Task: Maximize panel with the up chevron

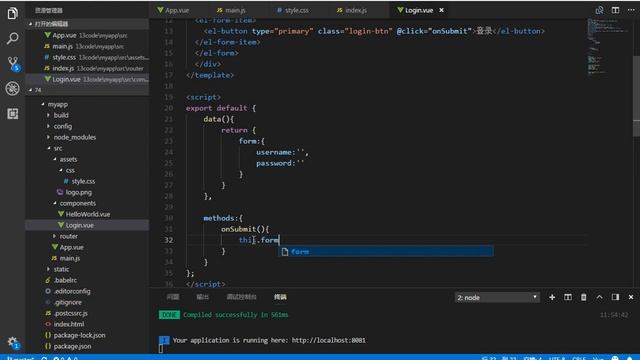Action: 599,297
